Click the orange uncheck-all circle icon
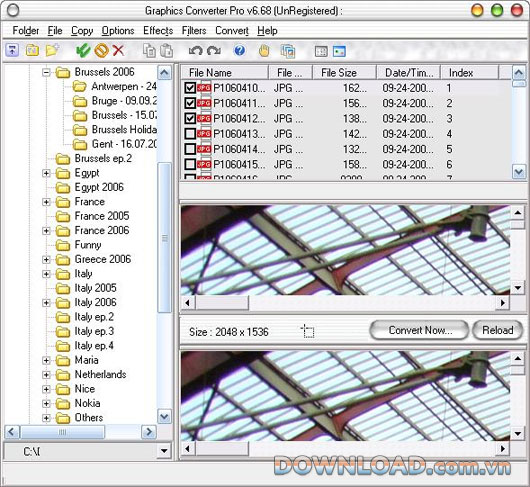The height and width of the screenshot is (487, 530). pos(102,51)
